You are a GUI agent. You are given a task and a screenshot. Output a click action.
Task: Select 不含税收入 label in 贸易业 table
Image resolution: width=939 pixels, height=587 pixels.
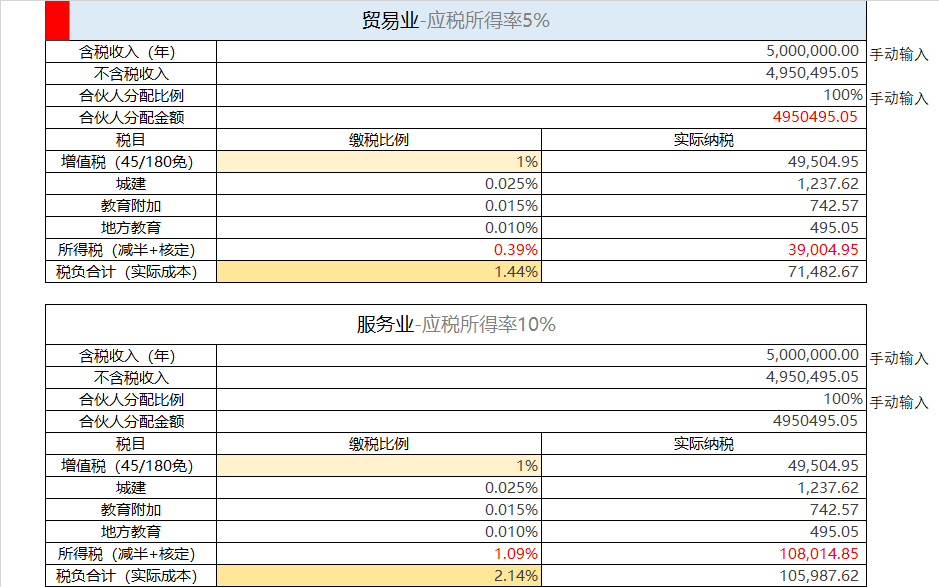(x=131, y=74)
